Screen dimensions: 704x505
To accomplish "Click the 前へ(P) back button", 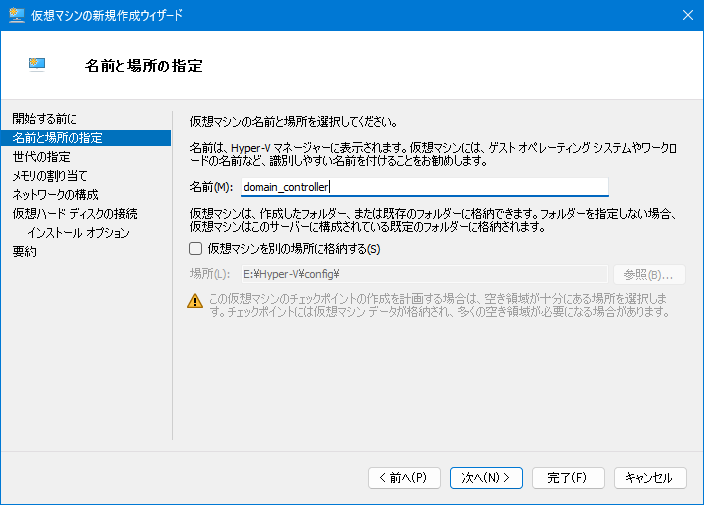I will 404,478.
